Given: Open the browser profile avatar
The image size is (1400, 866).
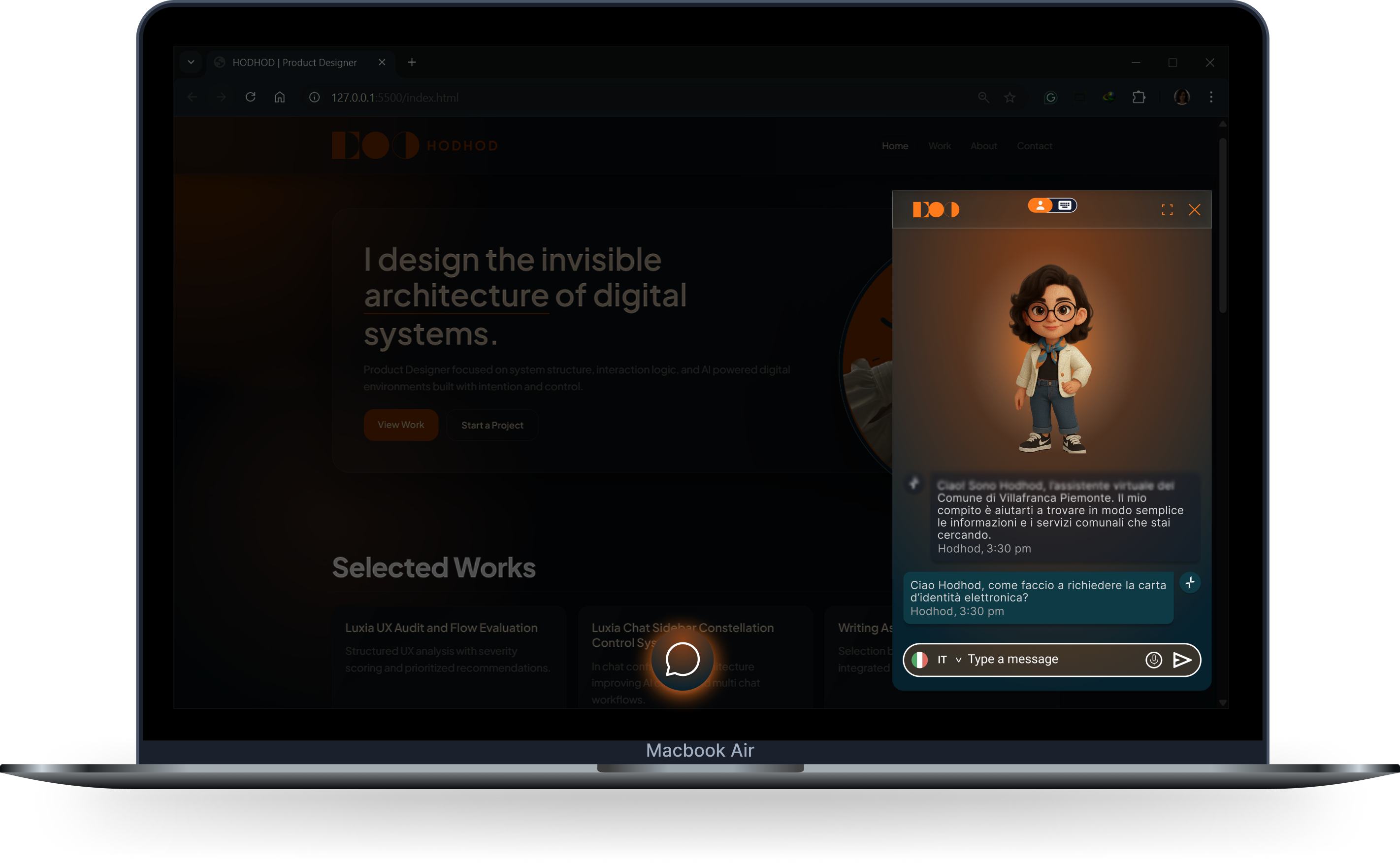Looking at the screenshot, I should tap(1182, 98).
